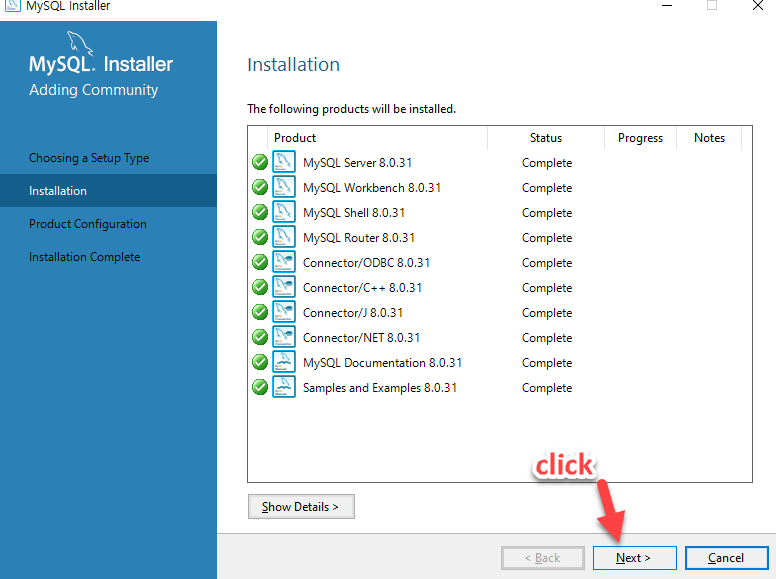Image resolution: width=776 pixels, height=579 pixels.
Task: Select the 'Connector/J 8.0.31' row text
Action: [x=353, y=313]
